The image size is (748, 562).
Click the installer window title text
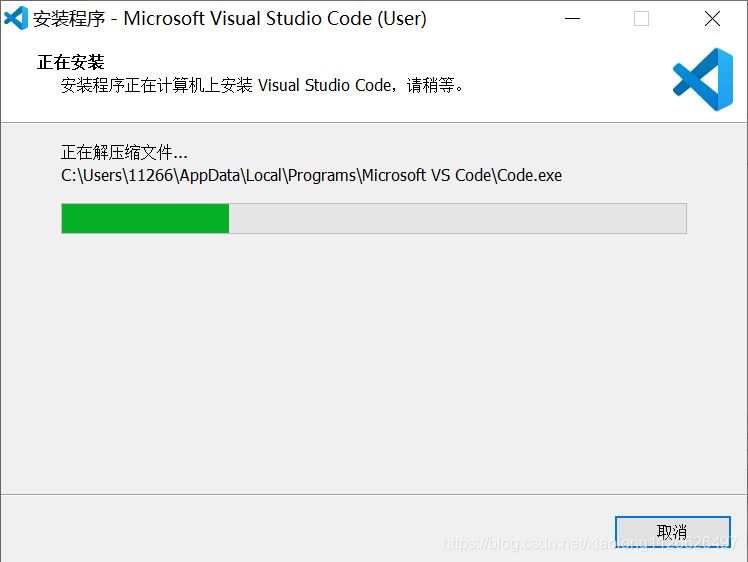pos(229,18)
